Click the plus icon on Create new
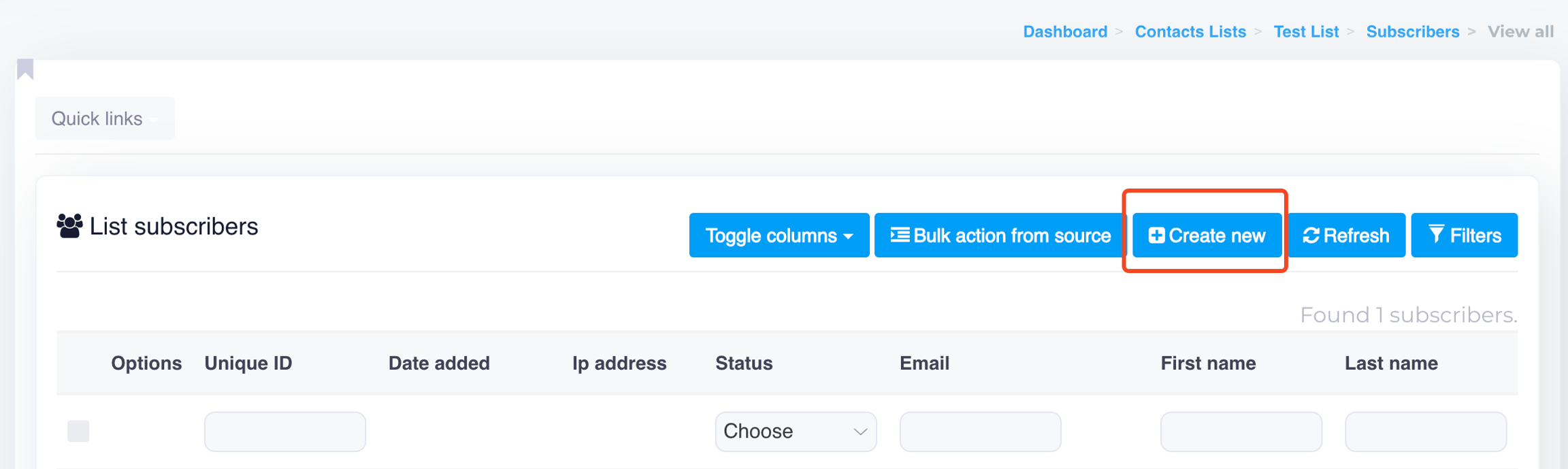 [x=1156, y=236]
